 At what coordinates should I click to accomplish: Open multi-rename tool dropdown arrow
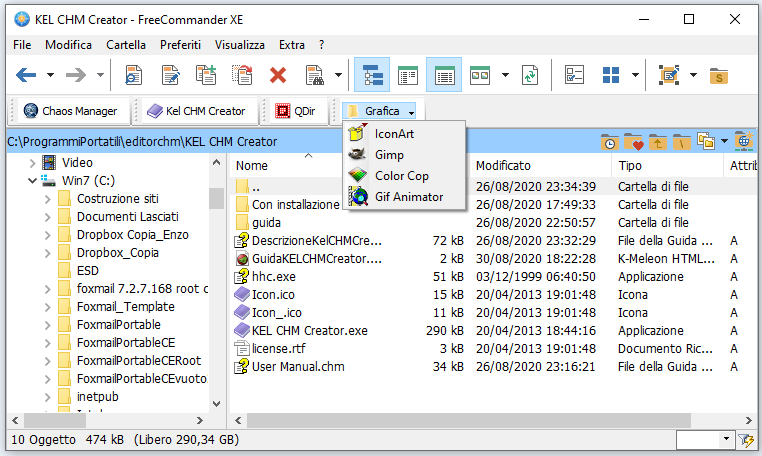click(x=693, y=75)
